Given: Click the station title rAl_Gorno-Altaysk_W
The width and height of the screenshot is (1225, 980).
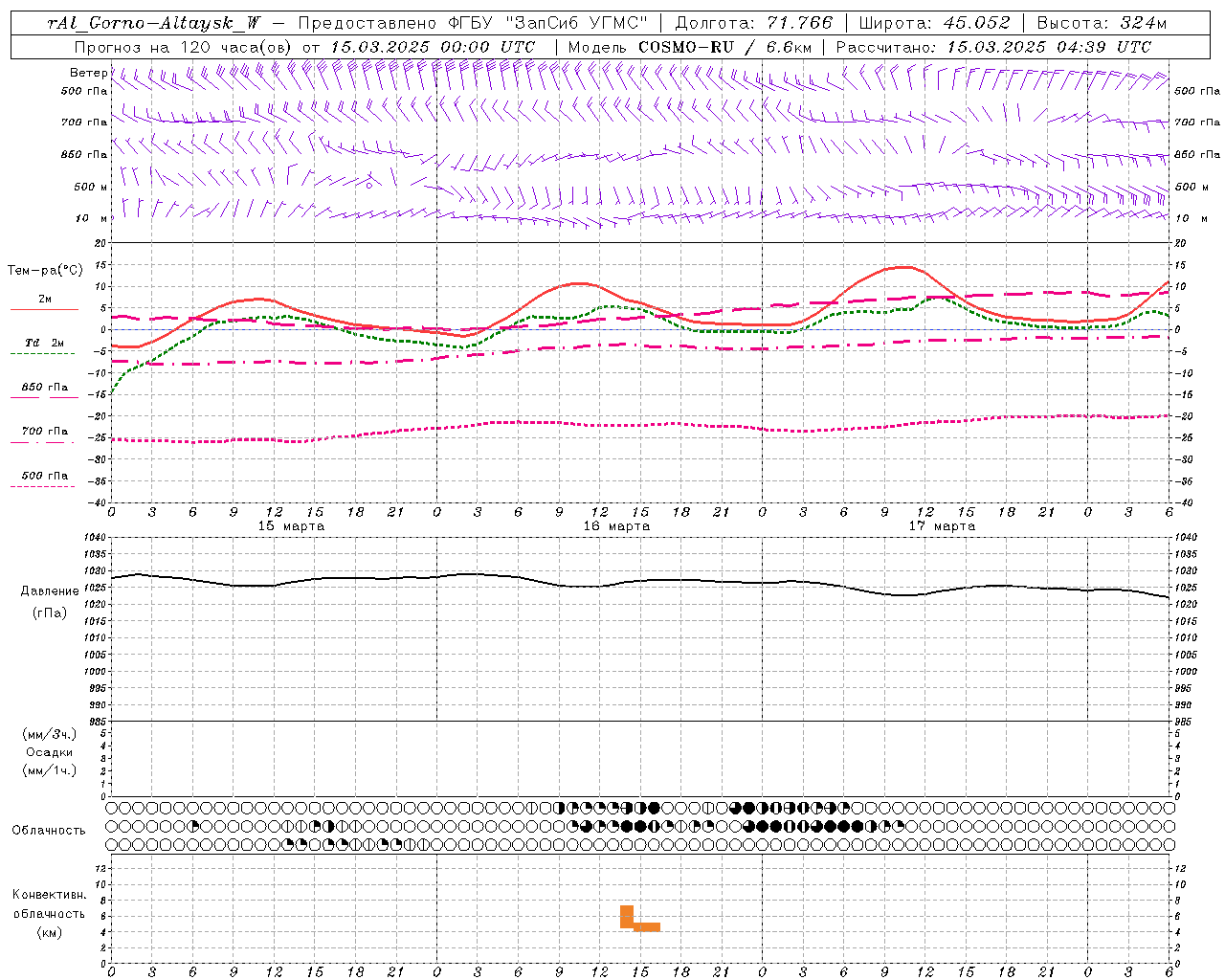Looking at the screenshot, I should pos(152,23).
